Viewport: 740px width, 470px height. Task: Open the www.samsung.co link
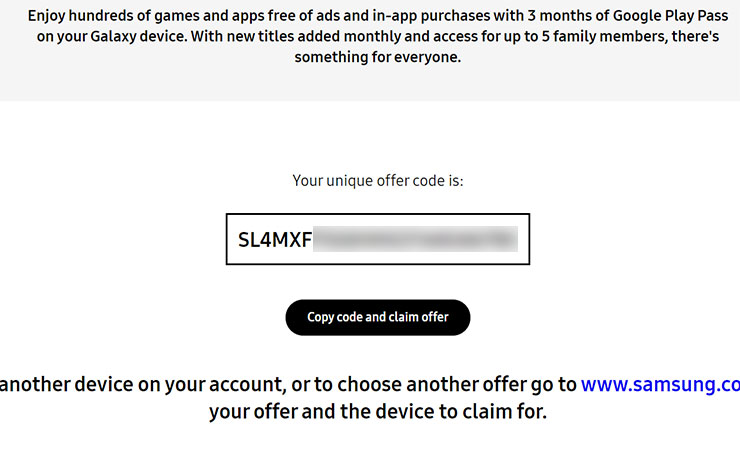[660, 384]
